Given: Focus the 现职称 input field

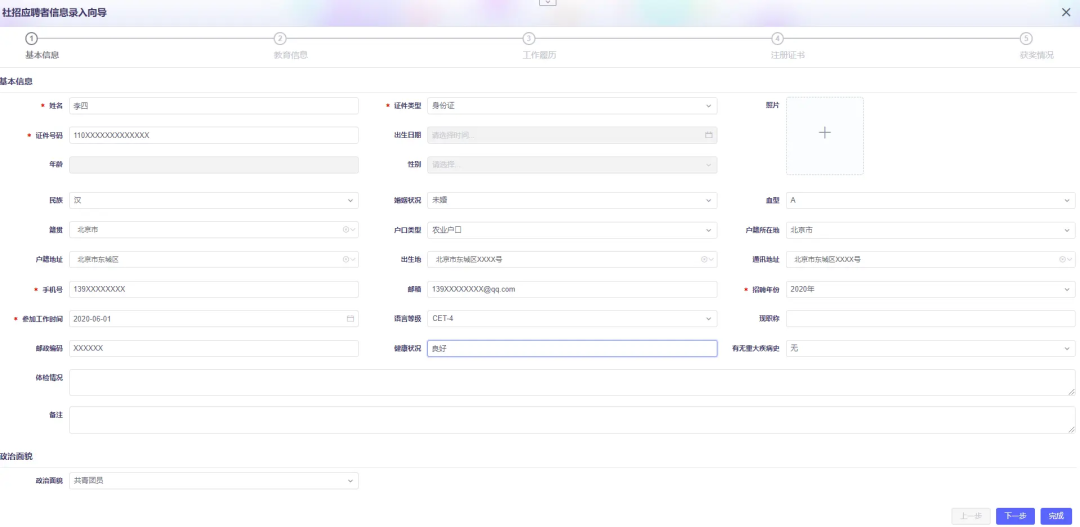Looking at the screenshot, I should coord(930,319).
